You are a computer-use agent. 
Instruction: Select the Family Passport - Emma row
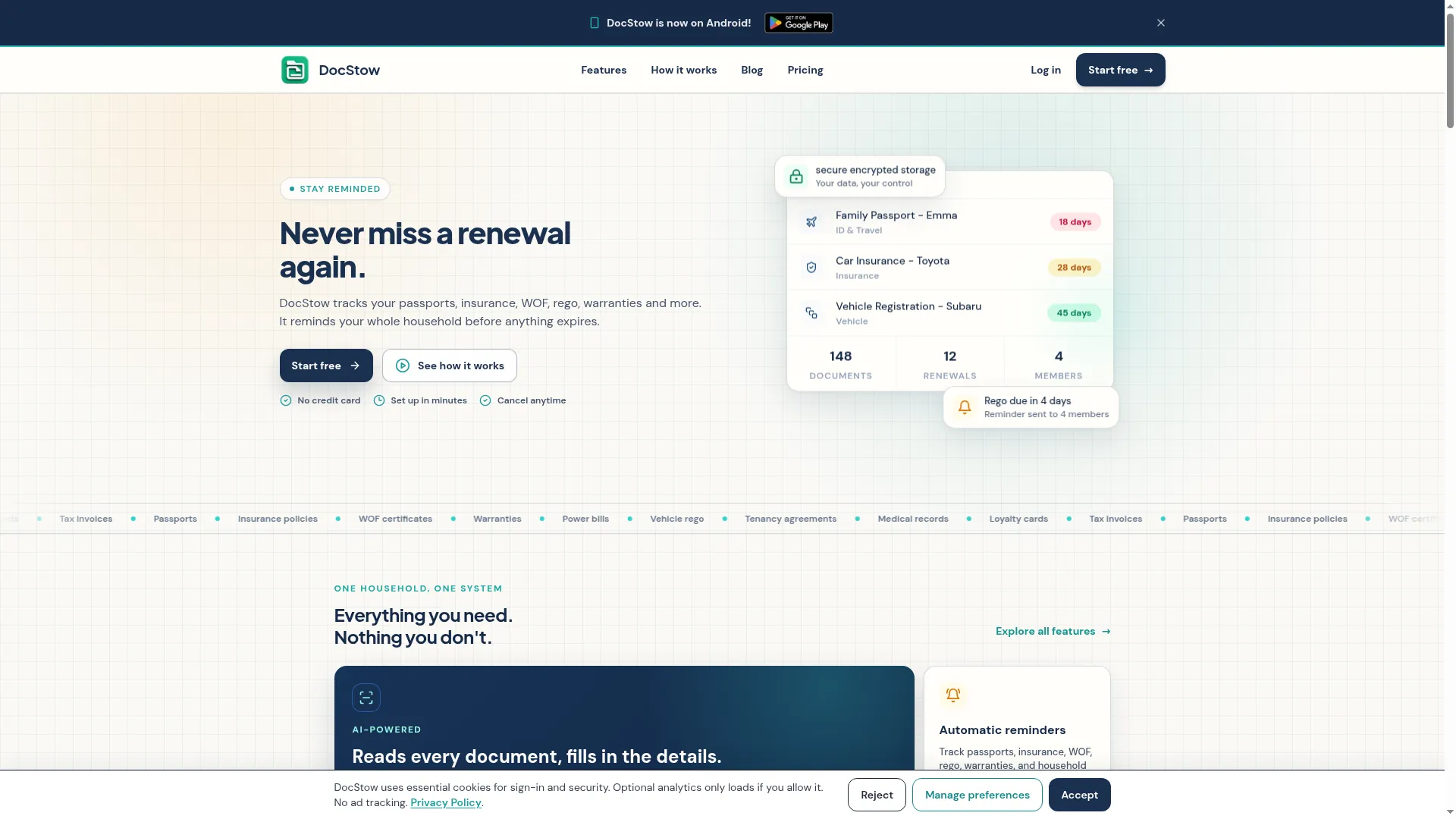pos(950,221)
